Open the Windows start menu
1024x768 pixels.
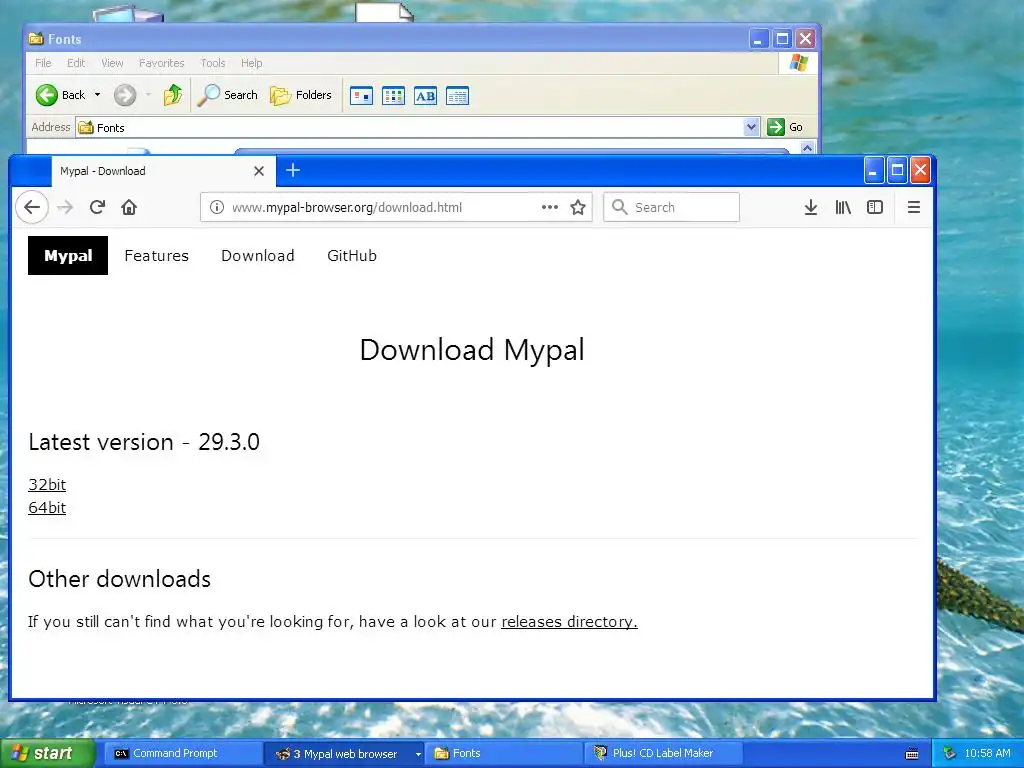pyautogui.click(x=47, y=753)
